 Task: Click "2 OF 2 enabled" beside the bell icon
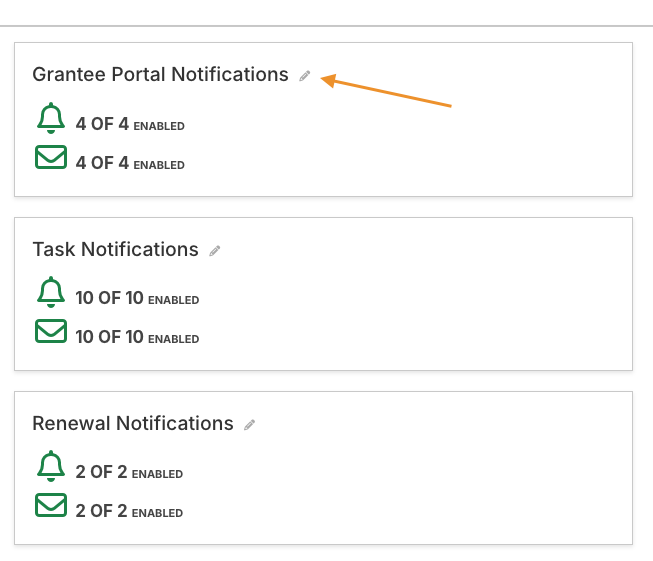(129, 473)
